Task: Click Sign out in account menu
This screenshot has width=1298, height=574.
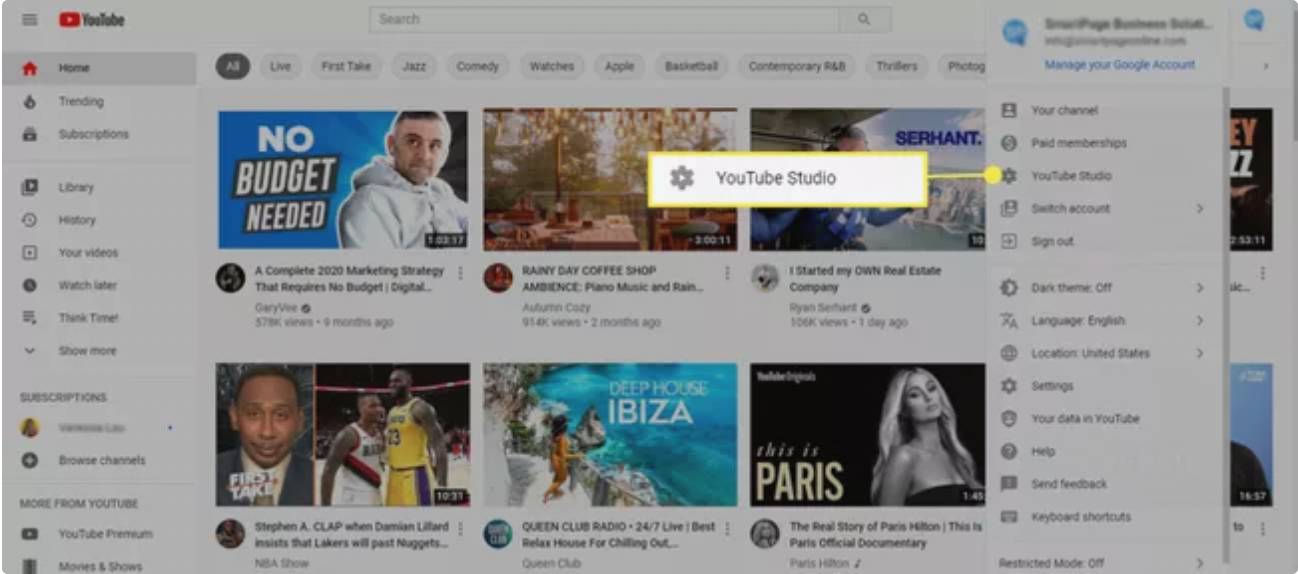Action: (x=1052, y=241)
